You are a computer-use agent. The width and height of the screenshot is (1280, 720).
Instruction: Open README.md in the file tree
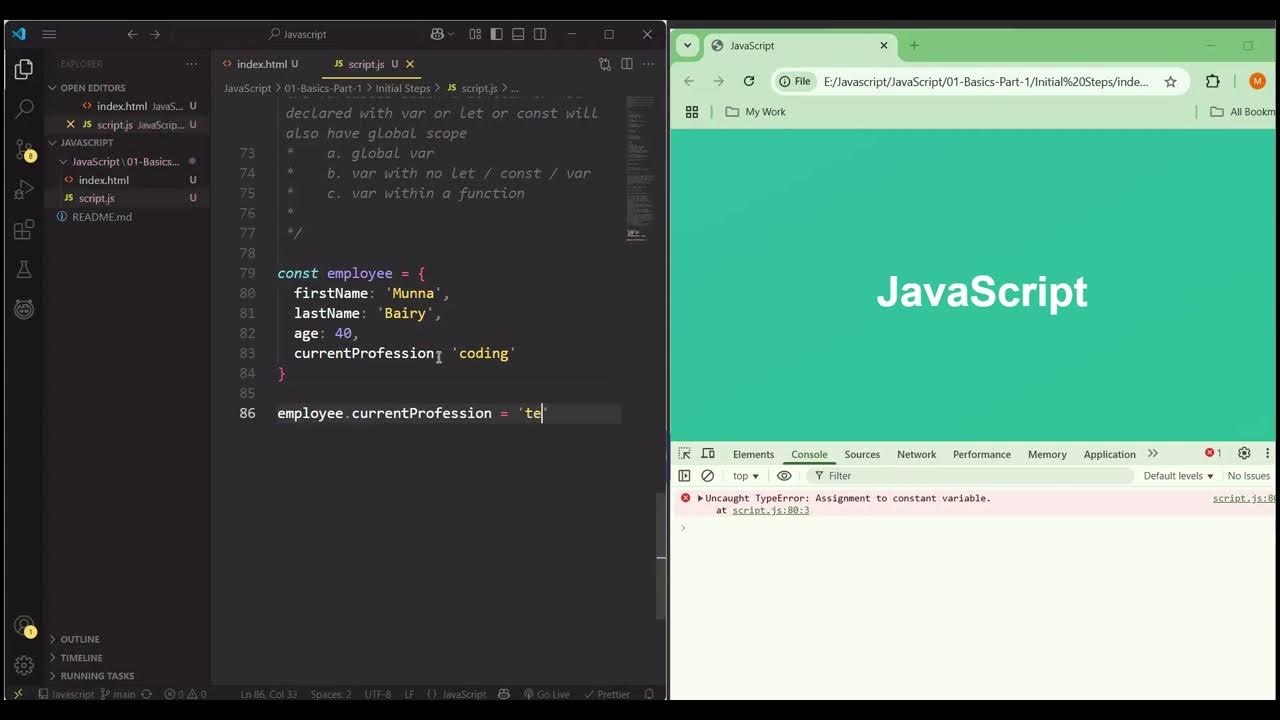(x=101, y=217)
